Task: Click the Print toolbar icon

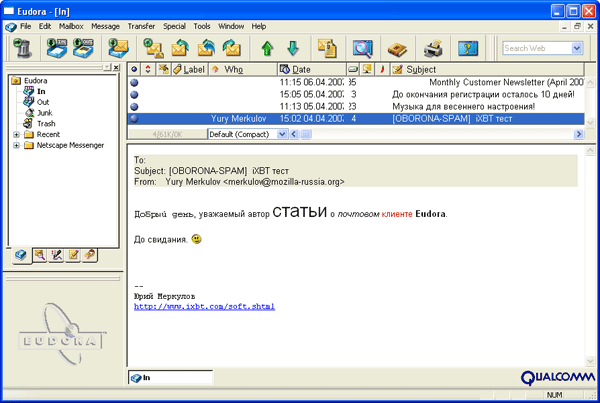Action: [x=433, y=48]
